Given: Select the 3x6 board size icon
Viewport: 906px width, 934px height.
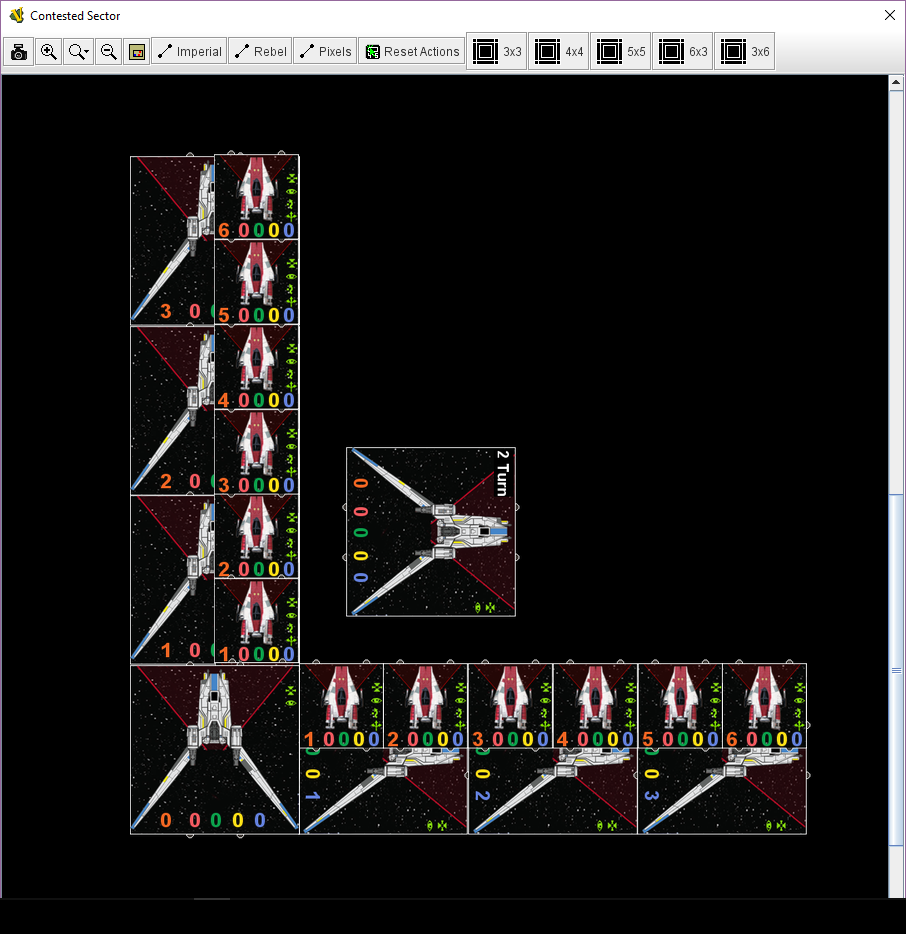Looking at the screenshot, I should pyautogui.click(x=745, y=51).
